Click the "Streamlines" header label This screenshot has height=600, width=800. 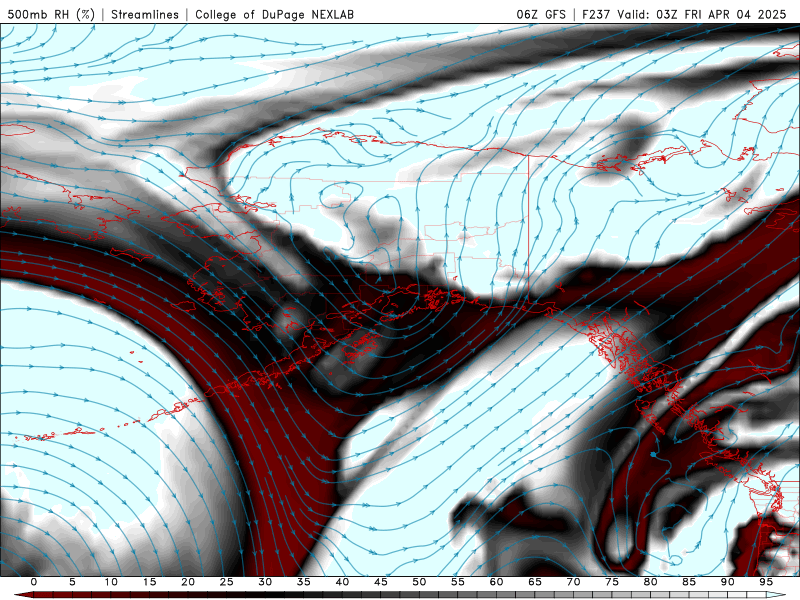click(145, 14)
